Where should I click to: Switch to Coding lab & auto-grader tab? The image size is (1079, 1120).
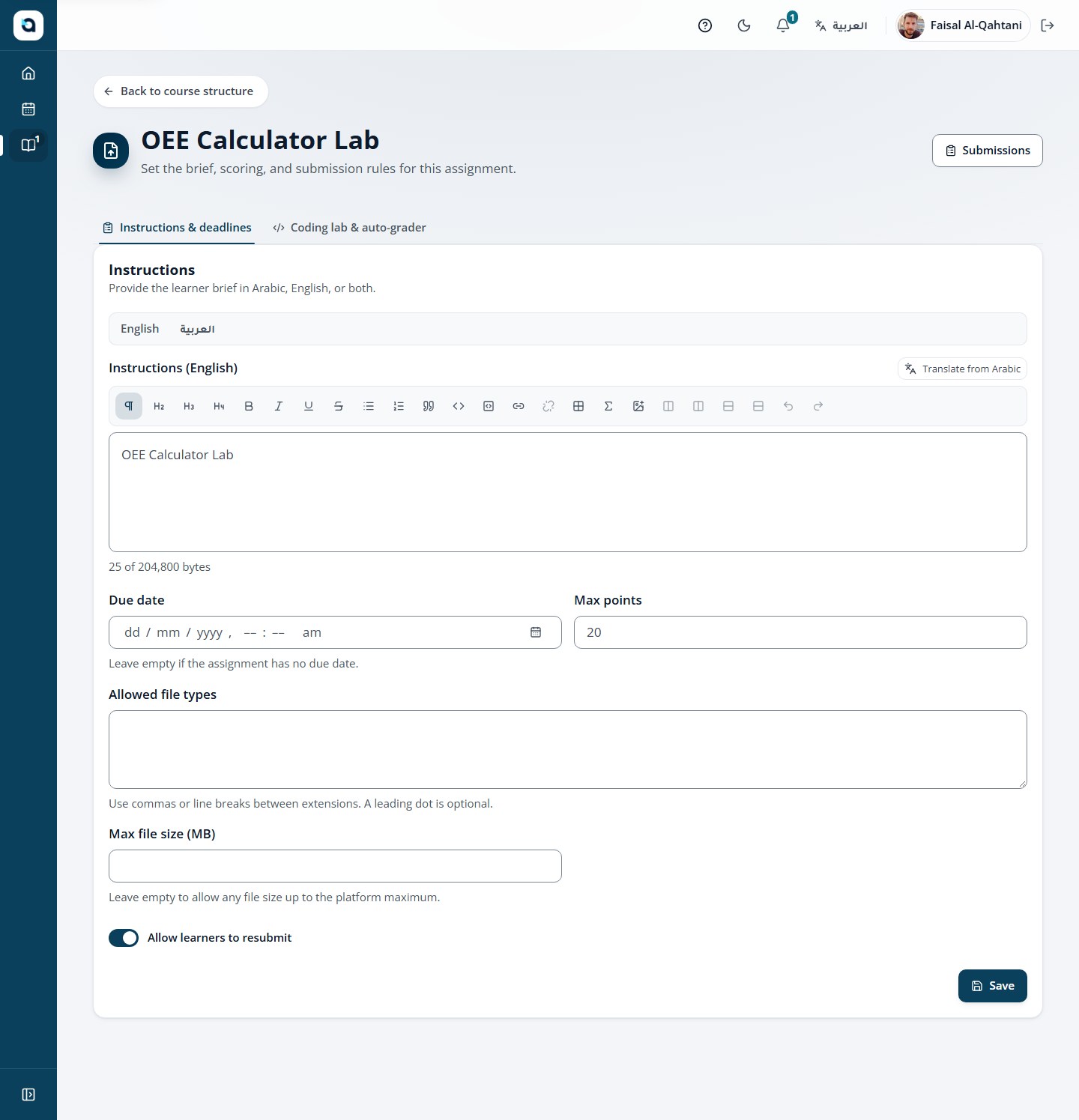pos(349,228)
